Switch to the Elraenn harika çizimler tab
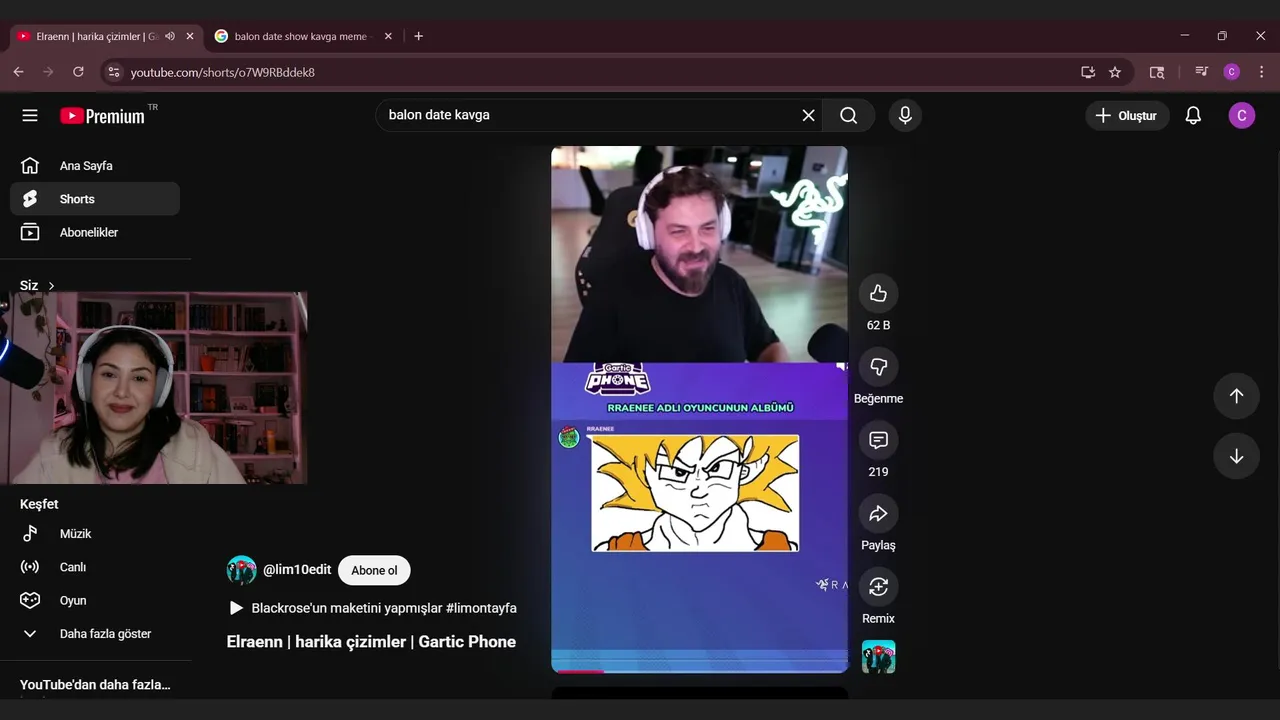1280x720 pixels. (x=104, y=36)
